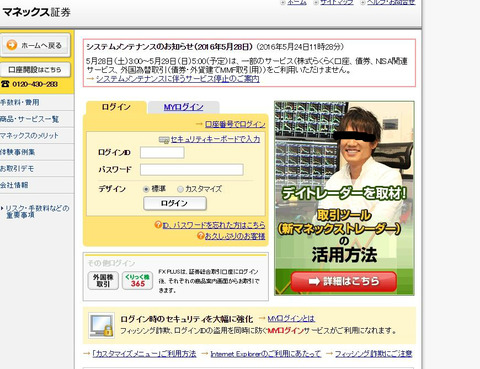The width and height of the screenshot is (480, 369).
Task: Focus the ログインID input field
Action: point(162,152)
